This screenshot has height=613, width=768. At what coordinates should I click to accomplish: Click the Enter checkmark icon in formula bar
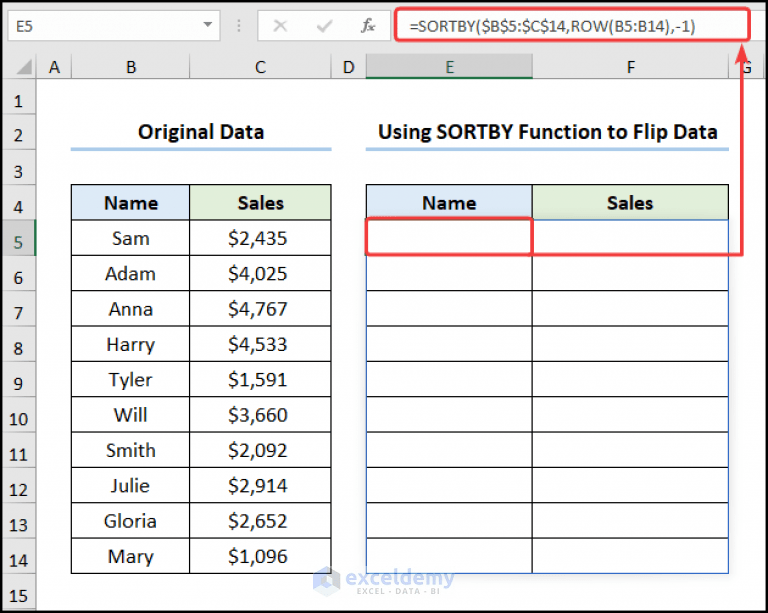point(324,25)
